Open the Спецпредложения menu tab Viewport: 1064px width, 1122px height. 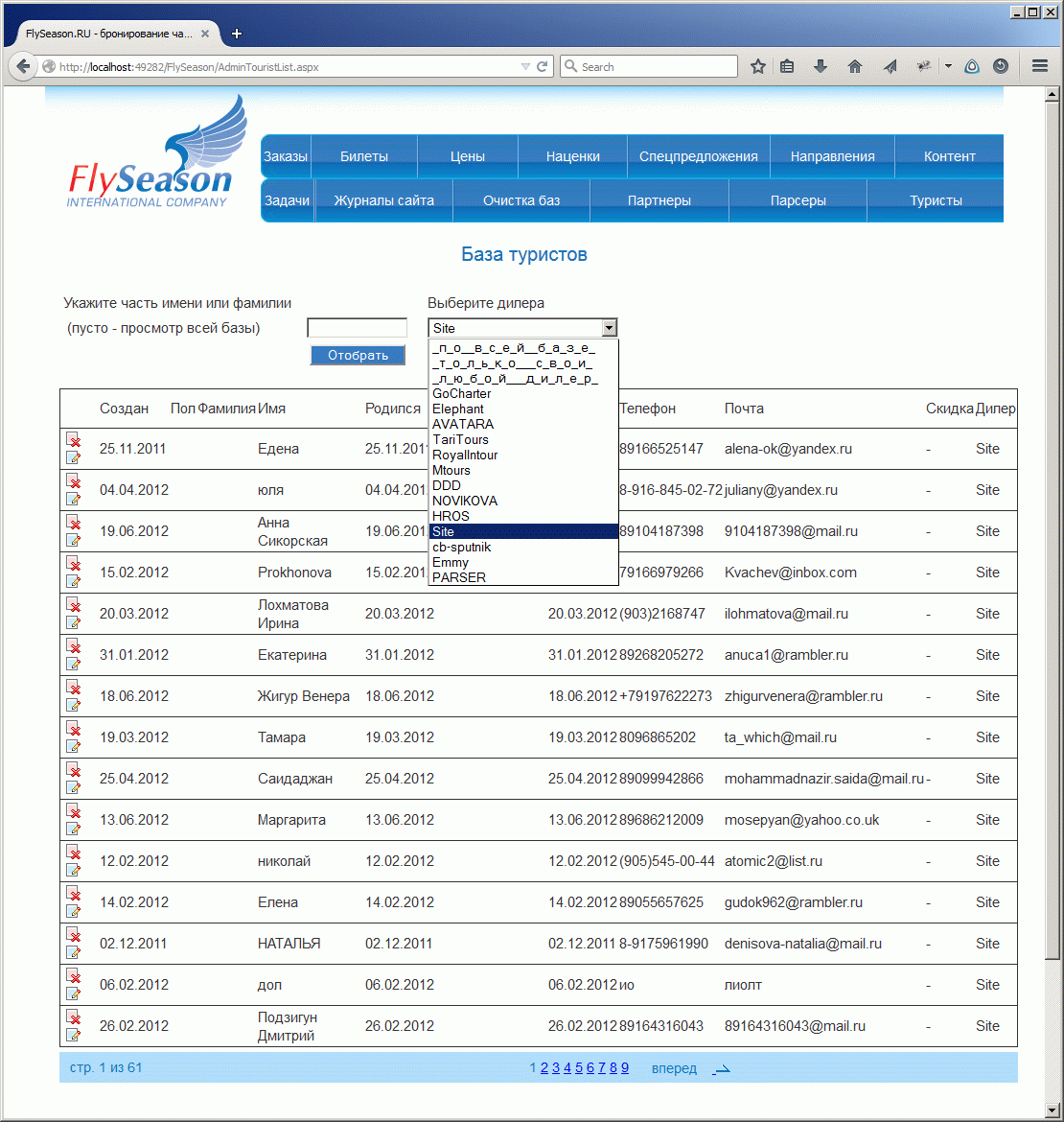click(x=699, y=156)
